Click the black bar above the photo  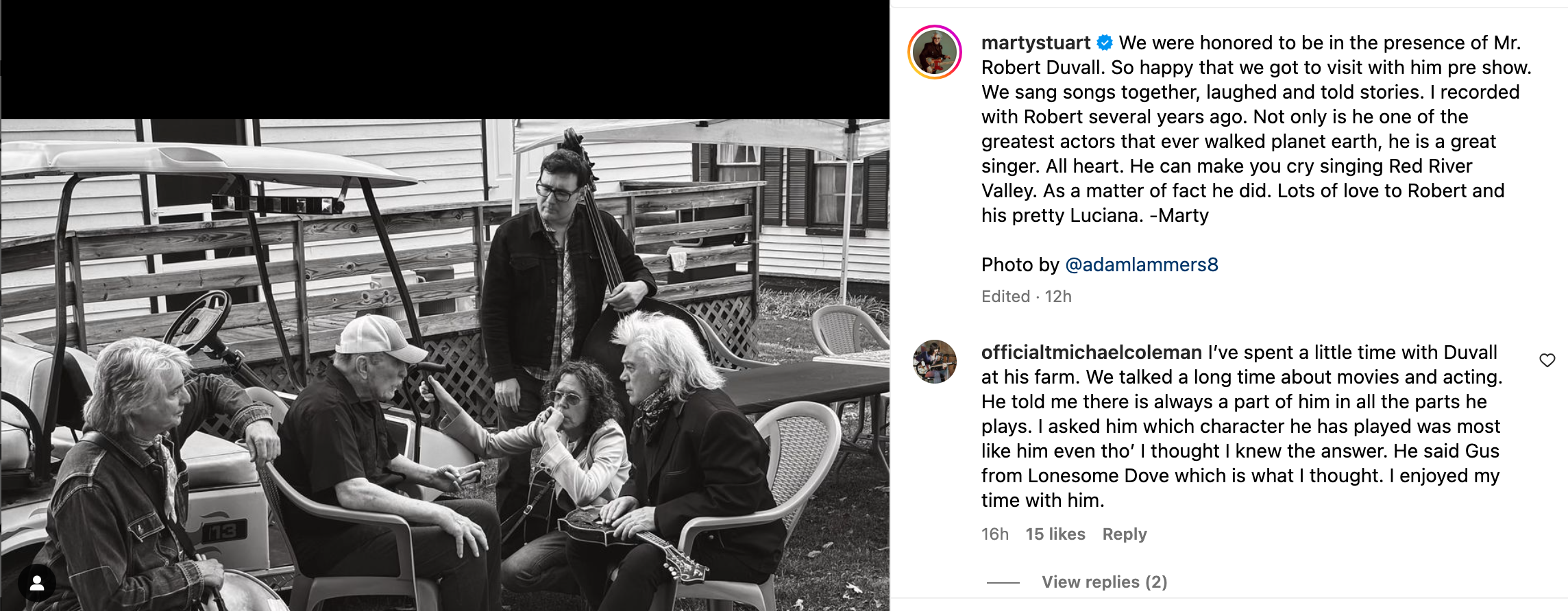coord(445,59)
